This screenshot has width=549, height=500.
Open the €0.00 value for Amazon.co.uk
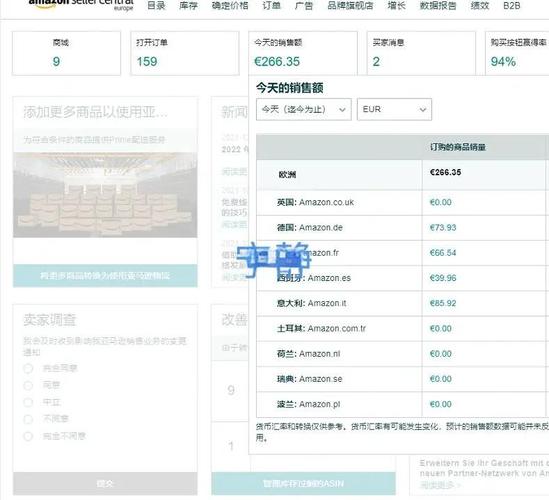pyautogui.click(x=440, y=202)
